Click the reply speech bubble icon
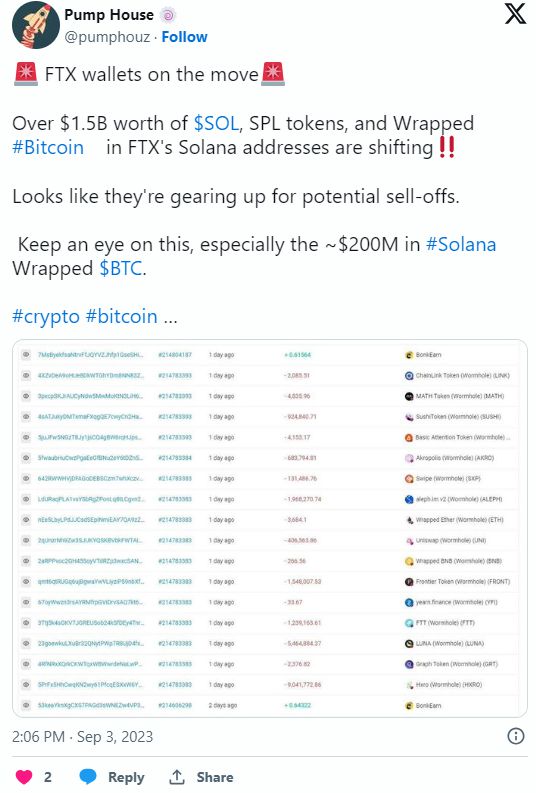Viewport: 536px width, 793px height. coord(88,777)
